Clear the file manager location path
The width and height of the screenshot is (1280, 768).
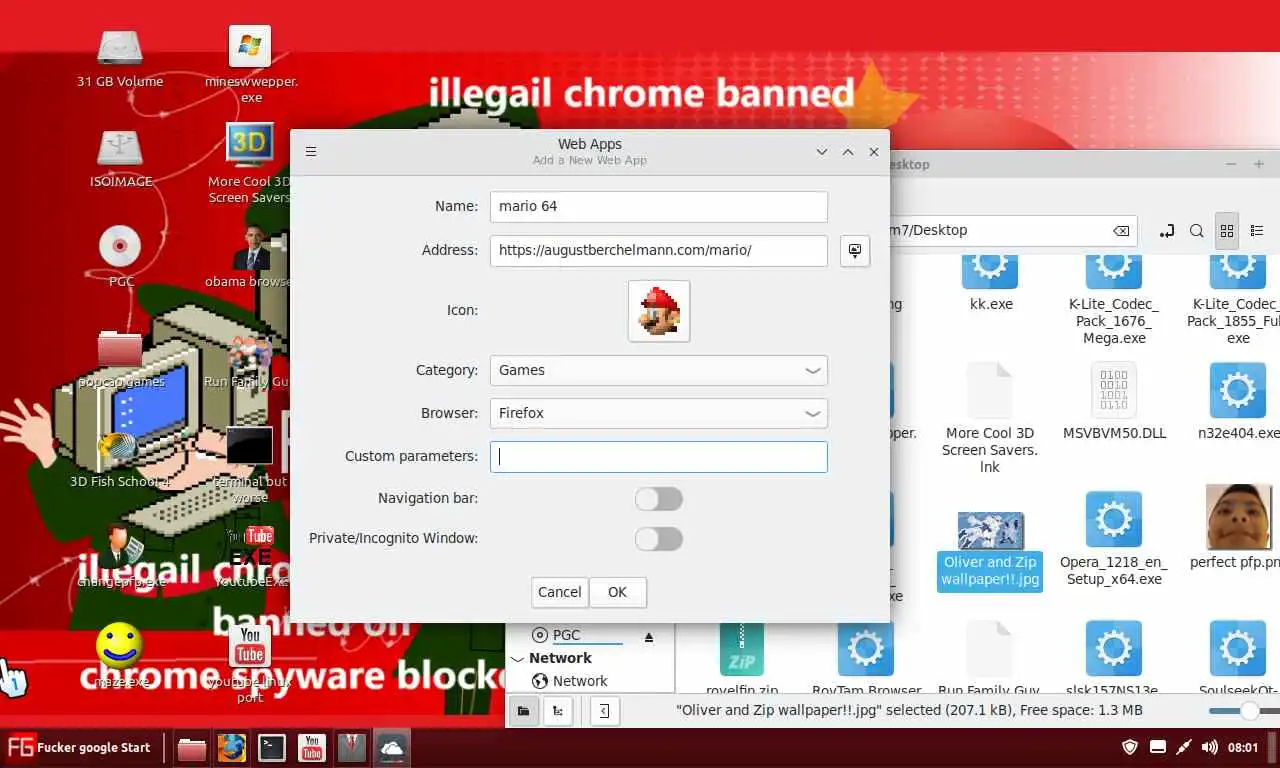[1121, 231]
